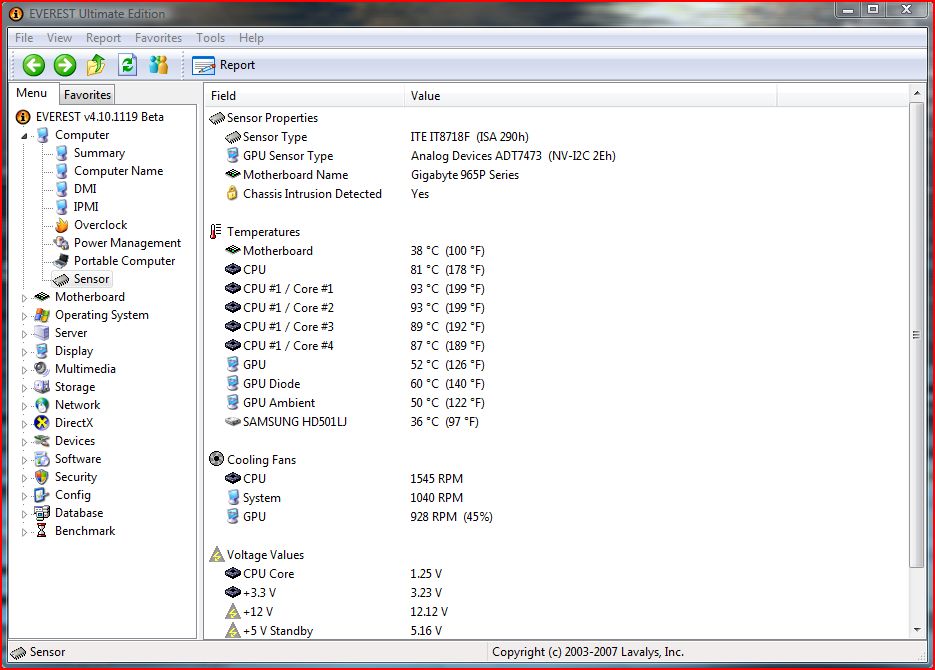The height and width of the screenshot is (670, 935).
Task: Click the Software icon in tree
Action: 42,458
